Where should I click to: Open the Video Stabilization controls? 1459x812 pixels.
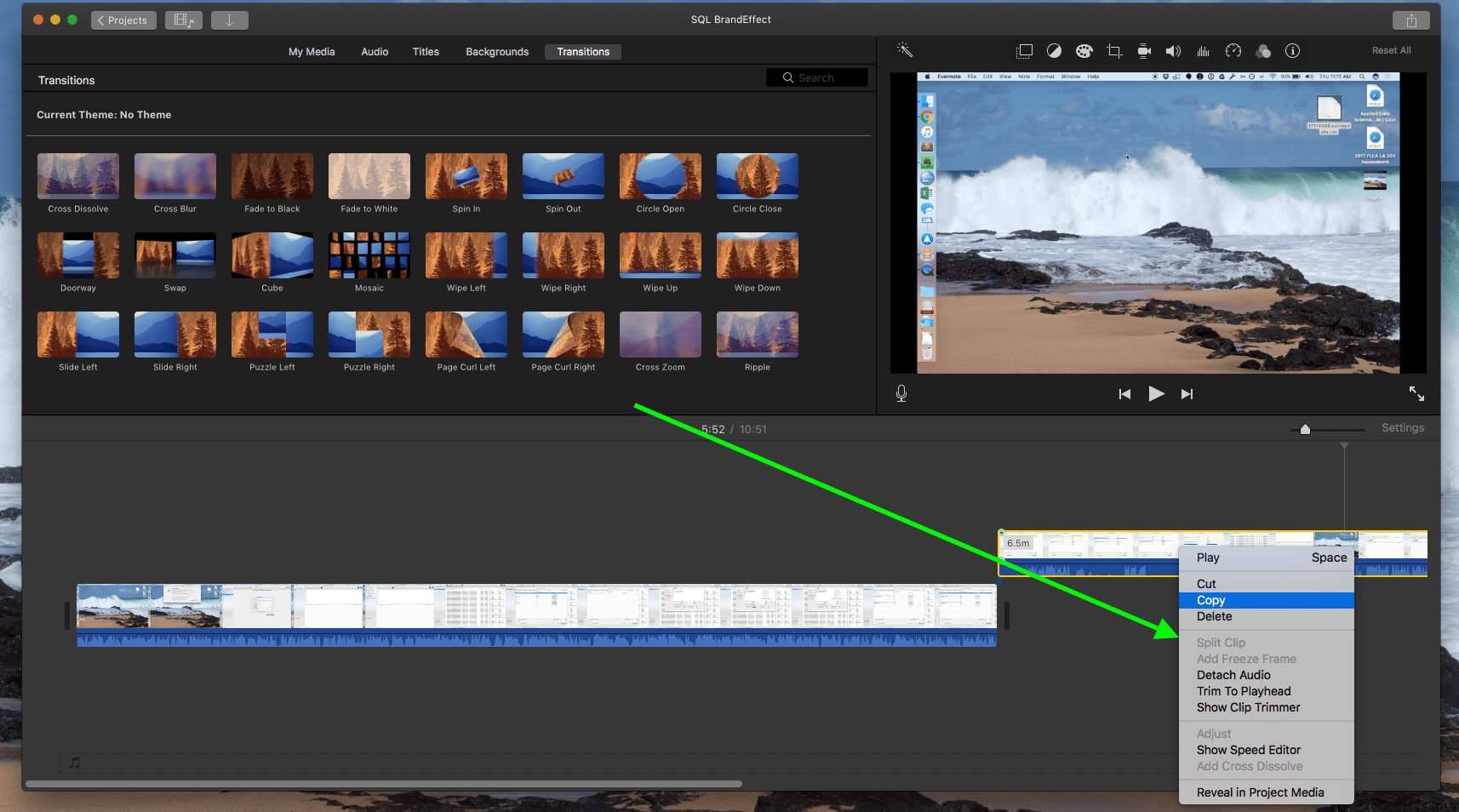tap(1143, 50)
